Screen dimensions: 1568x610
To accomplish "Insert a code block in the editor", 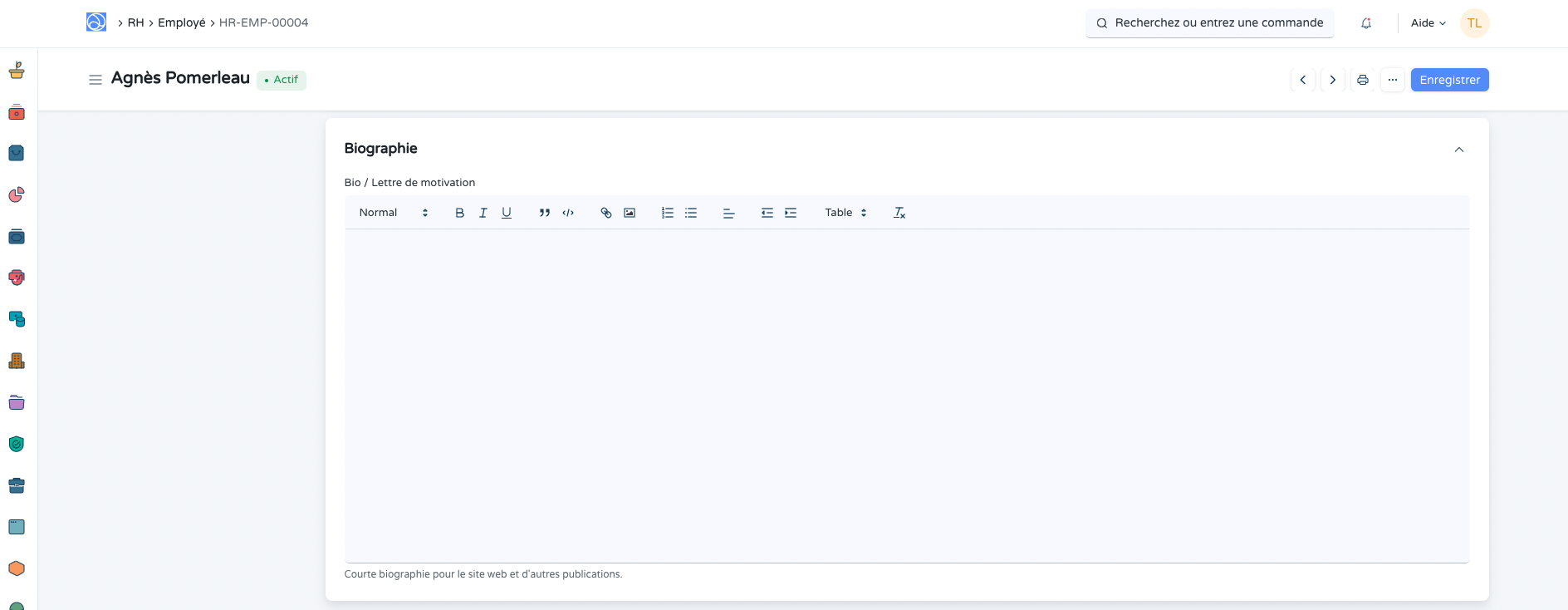I will (568, 213).
